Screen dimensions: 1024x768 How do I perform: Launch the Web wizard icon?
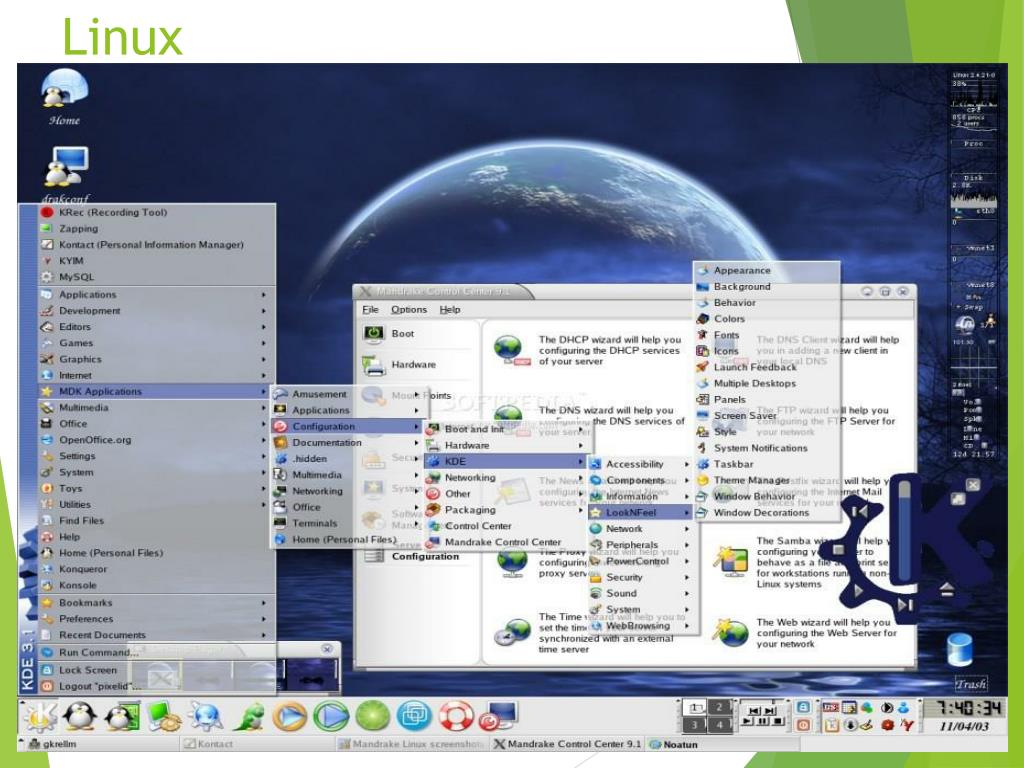click(x=730, y=632)
